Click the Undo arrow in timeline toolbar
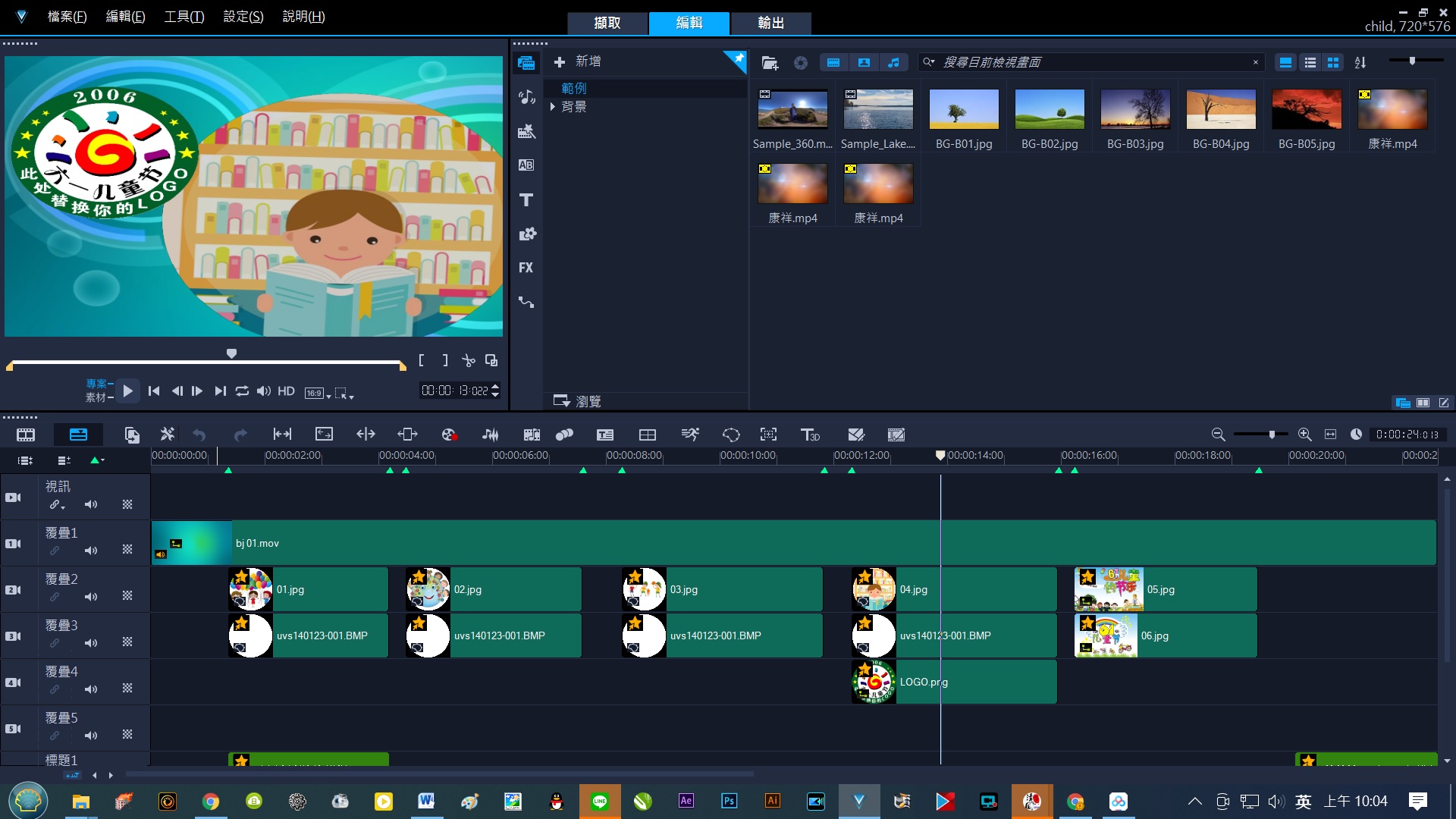 click(x=199, y=435)
